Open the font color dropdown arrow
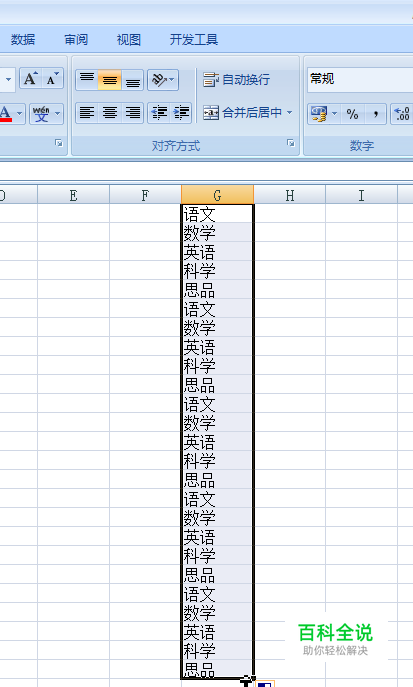This screenshot has height=687, width=413. 20,113
